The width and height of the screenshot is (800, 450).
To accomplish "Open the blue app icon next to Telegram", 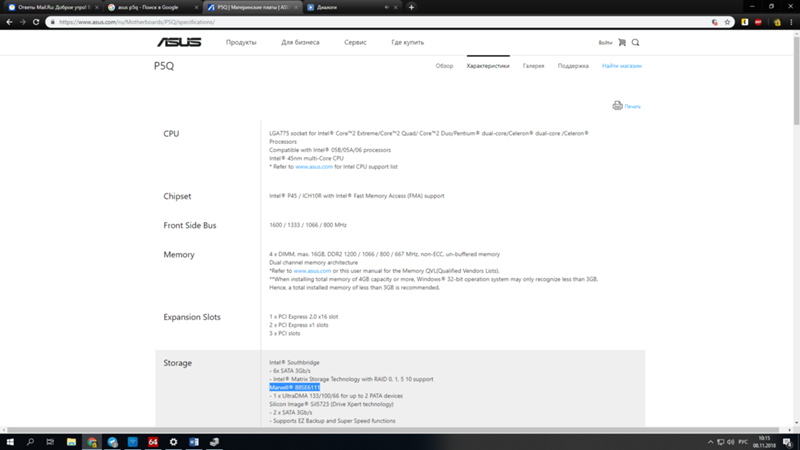I will [x=133, y=442].
